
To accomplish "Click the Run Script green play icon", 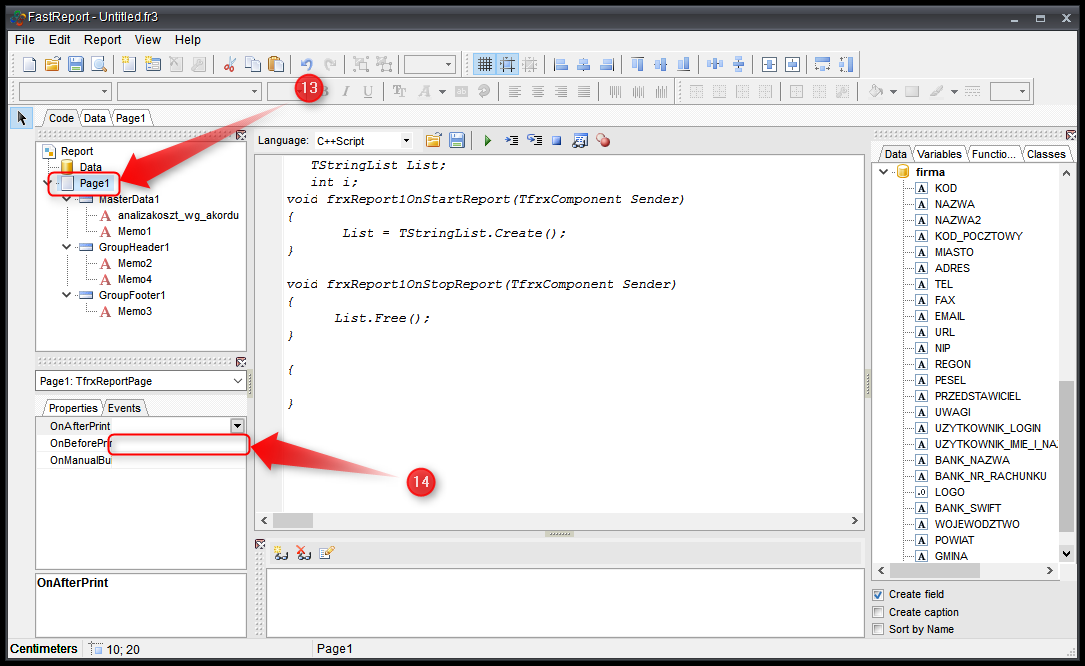I will 488,141.
